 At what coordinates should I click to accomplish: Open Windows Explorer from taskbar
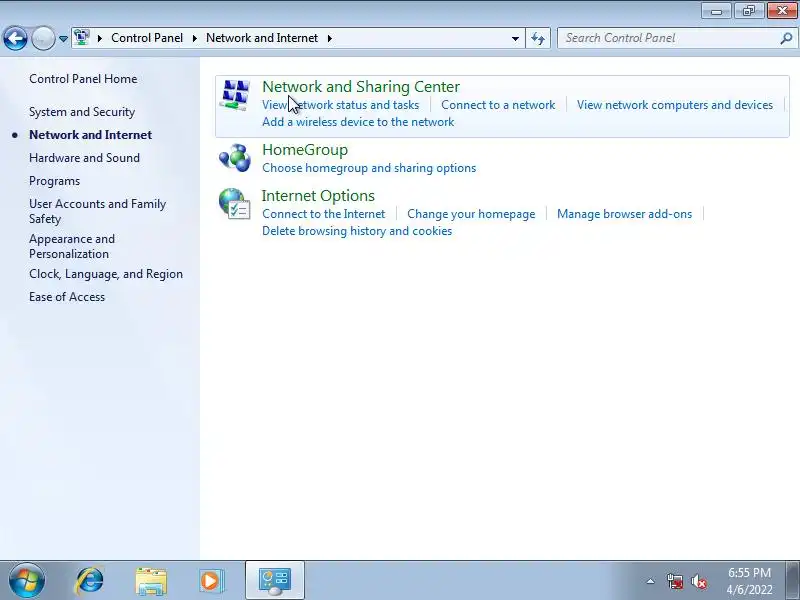[151, 581]
